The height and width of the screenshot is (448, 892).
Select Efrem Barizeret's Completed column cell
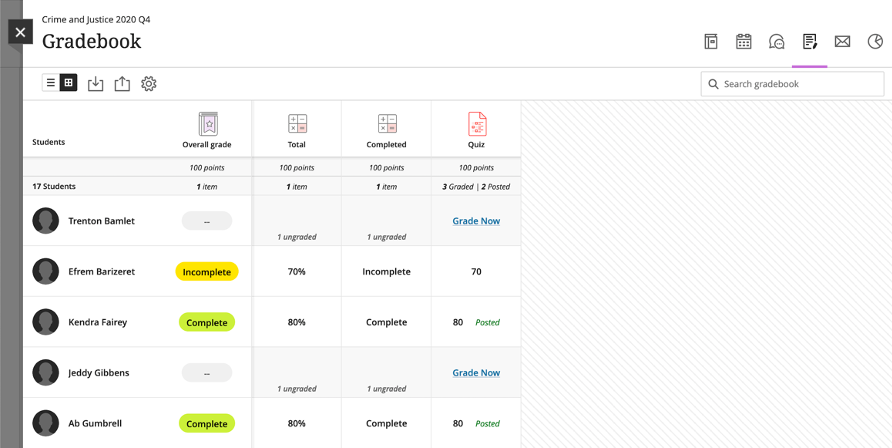pyautogui.click(x=386, y=271)
